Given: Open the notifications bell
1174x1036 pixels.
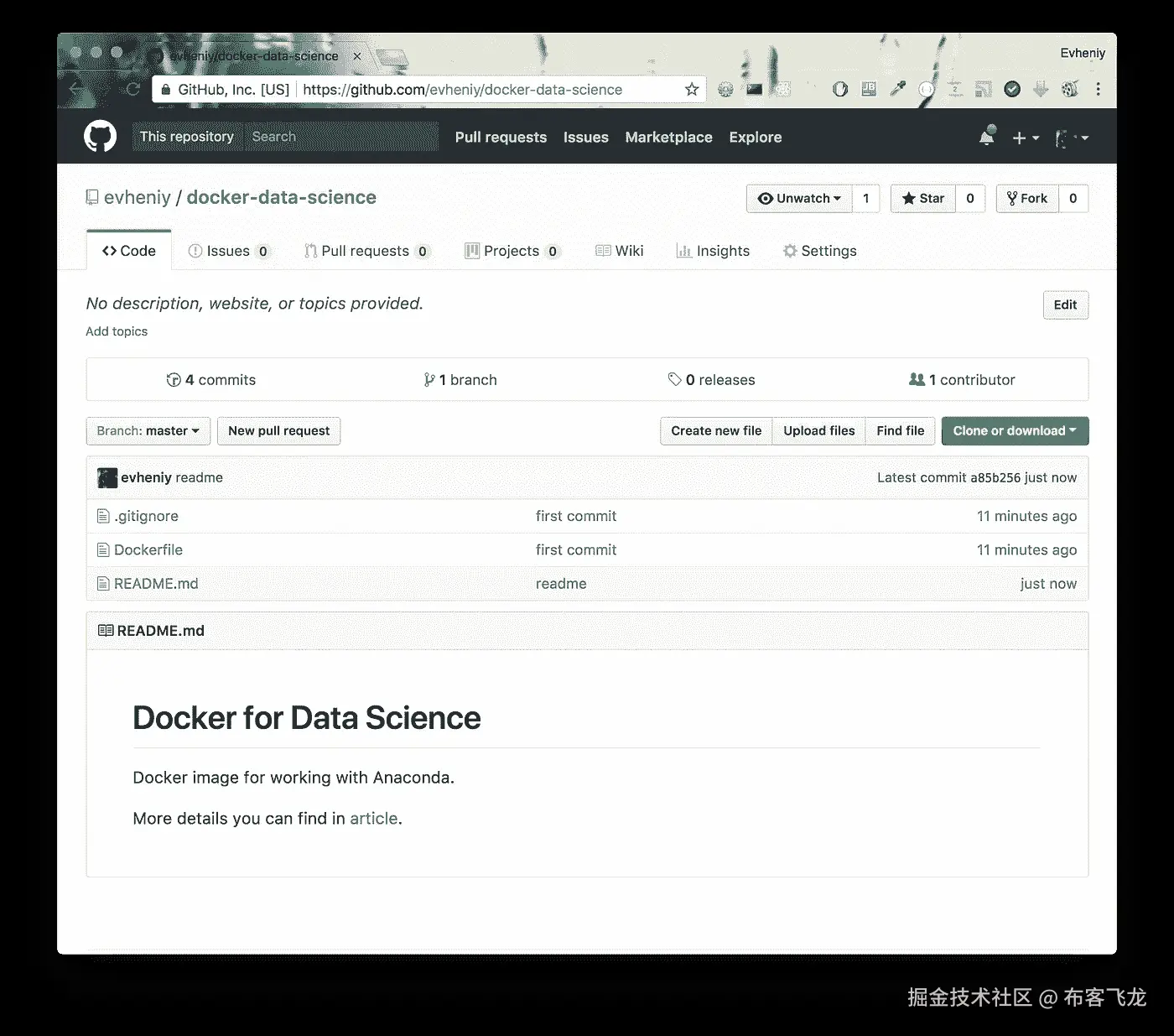Looking at the screenshot, I should [x=987, y=137].
